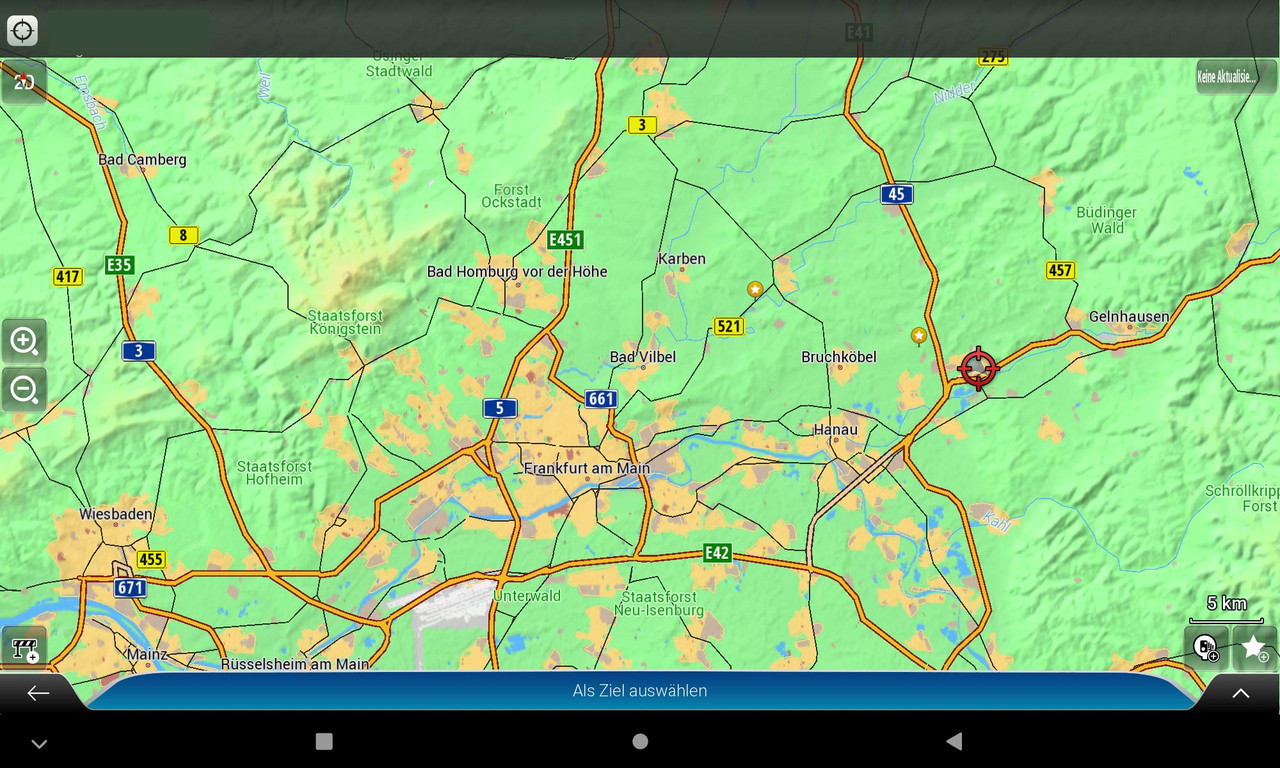Add speed camera report icon
Image resolution: width=1280 pixels, height=768 pixels.
pos(1207,648)
